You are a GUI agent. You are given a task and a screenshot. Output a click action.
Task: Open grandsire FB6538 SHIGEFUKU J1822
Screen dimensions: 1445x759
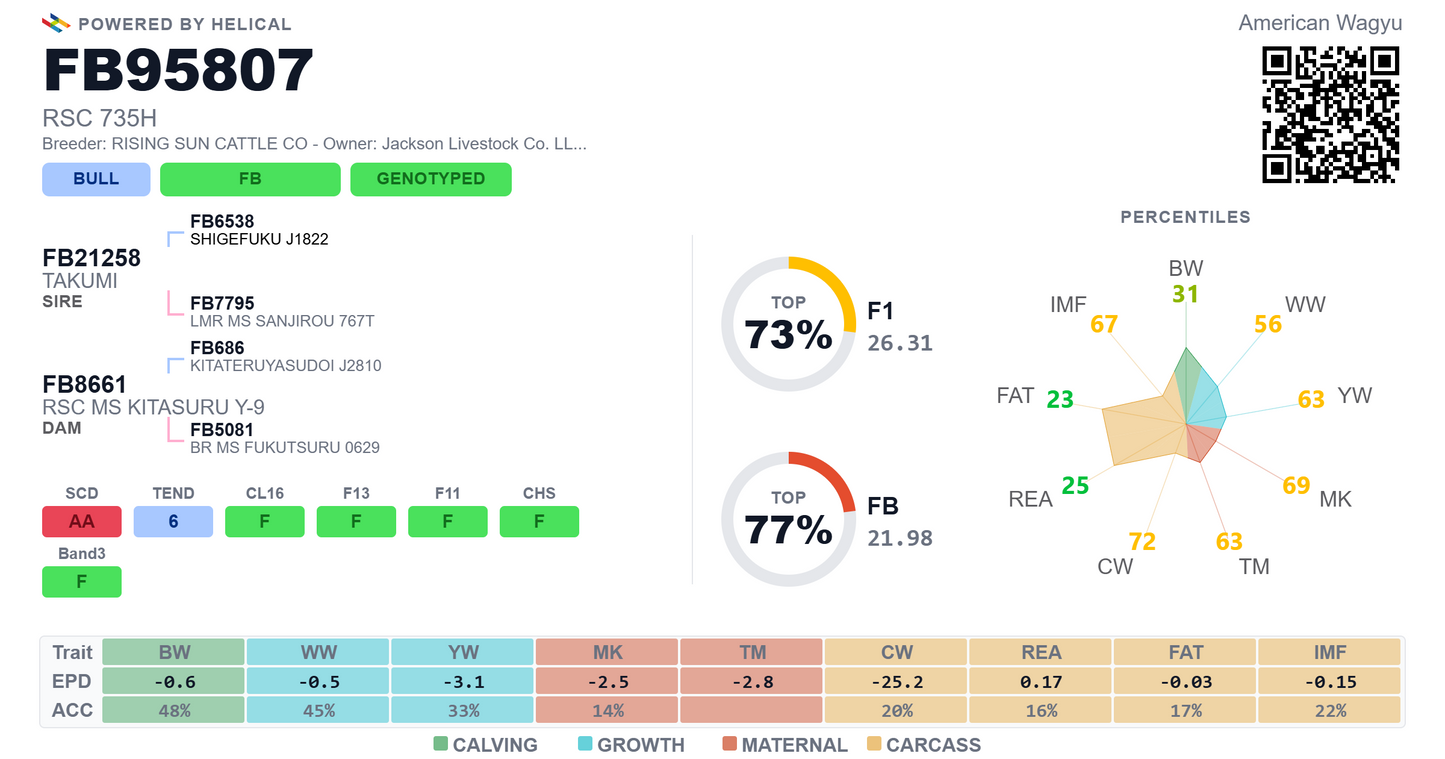point(259,230)
